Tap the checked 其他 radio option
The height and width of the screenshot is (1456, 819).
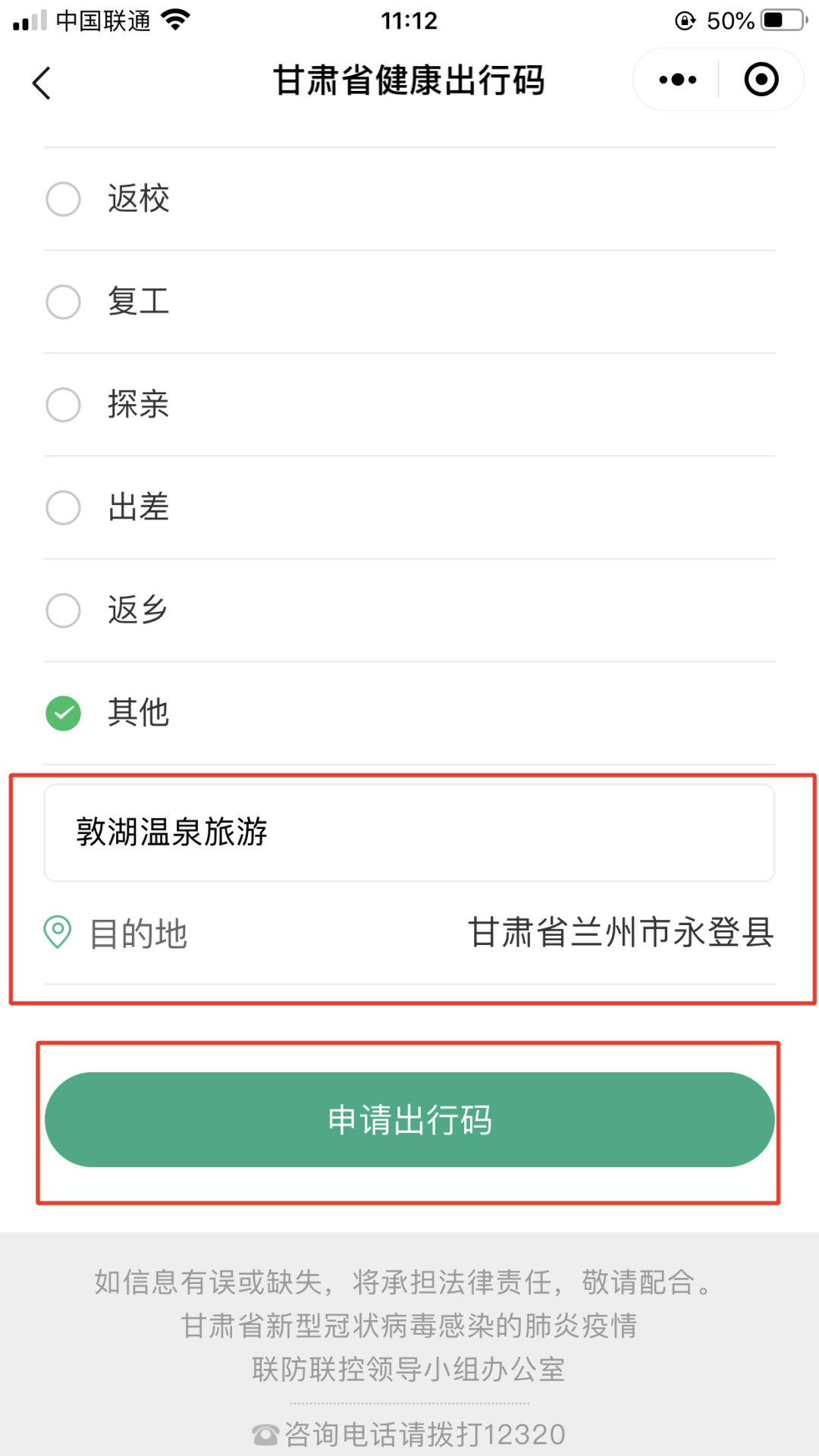click(64, 713)
